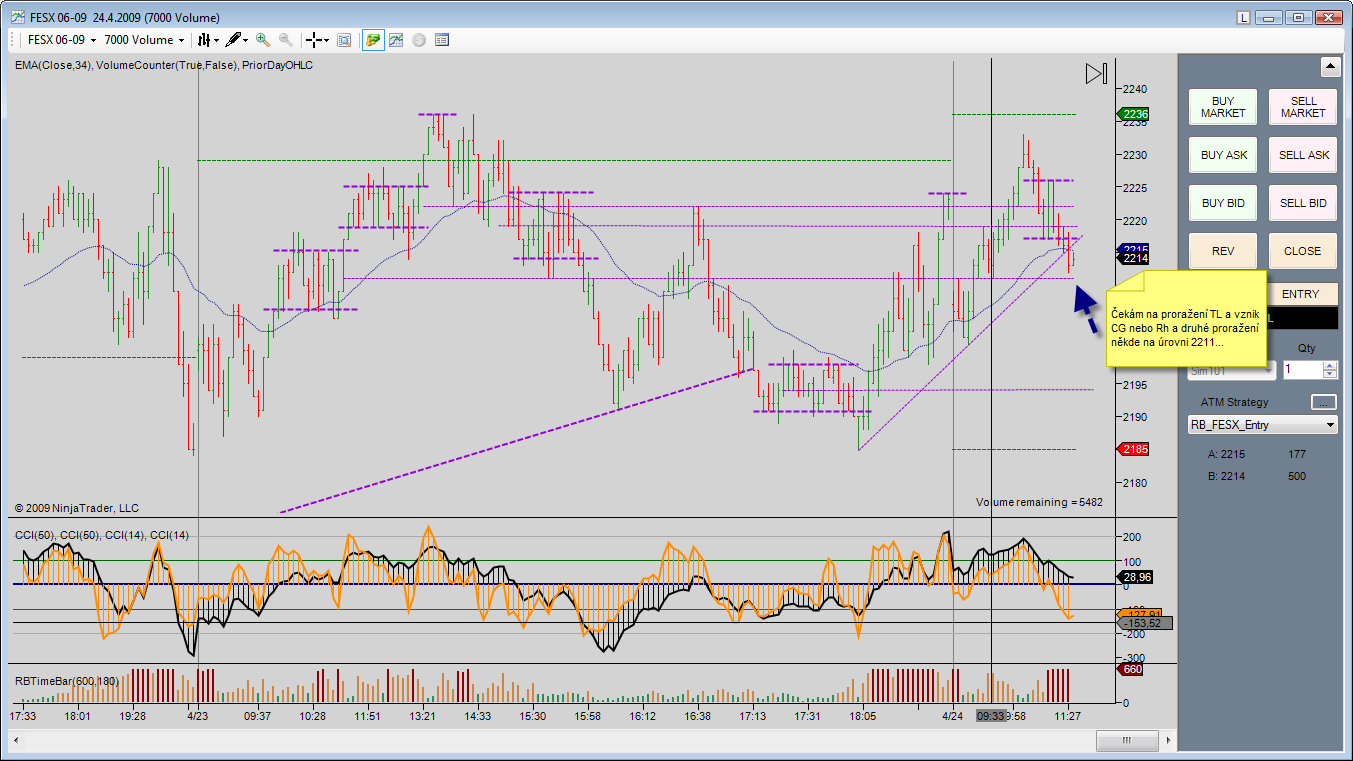Viewport: 1353px width, 761px height.
Task: Jump to latest bar with chart arrow icon
Action: coord(1096,74)
